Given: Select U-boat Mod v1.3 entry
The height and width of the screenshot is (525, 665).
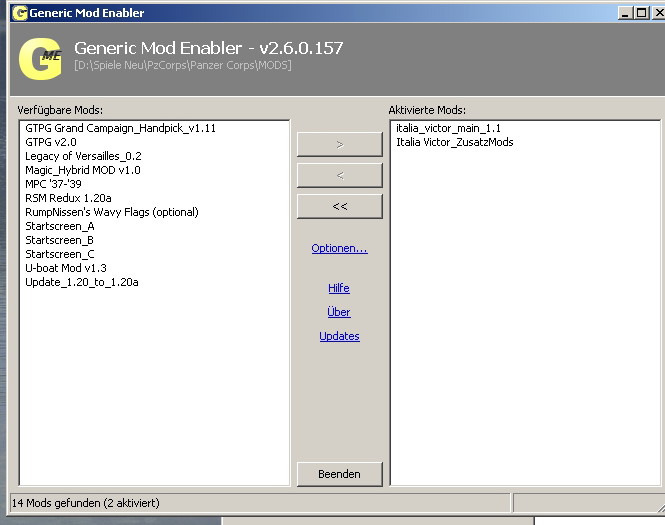Looking at the screenshot, I should [x=66, y=268].
